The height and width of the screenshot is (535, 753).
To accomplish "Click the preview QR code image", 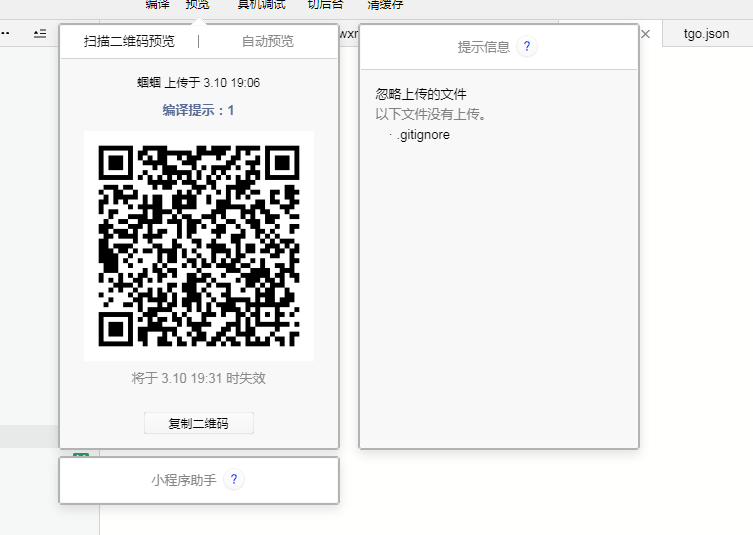I will pos(199,246).
